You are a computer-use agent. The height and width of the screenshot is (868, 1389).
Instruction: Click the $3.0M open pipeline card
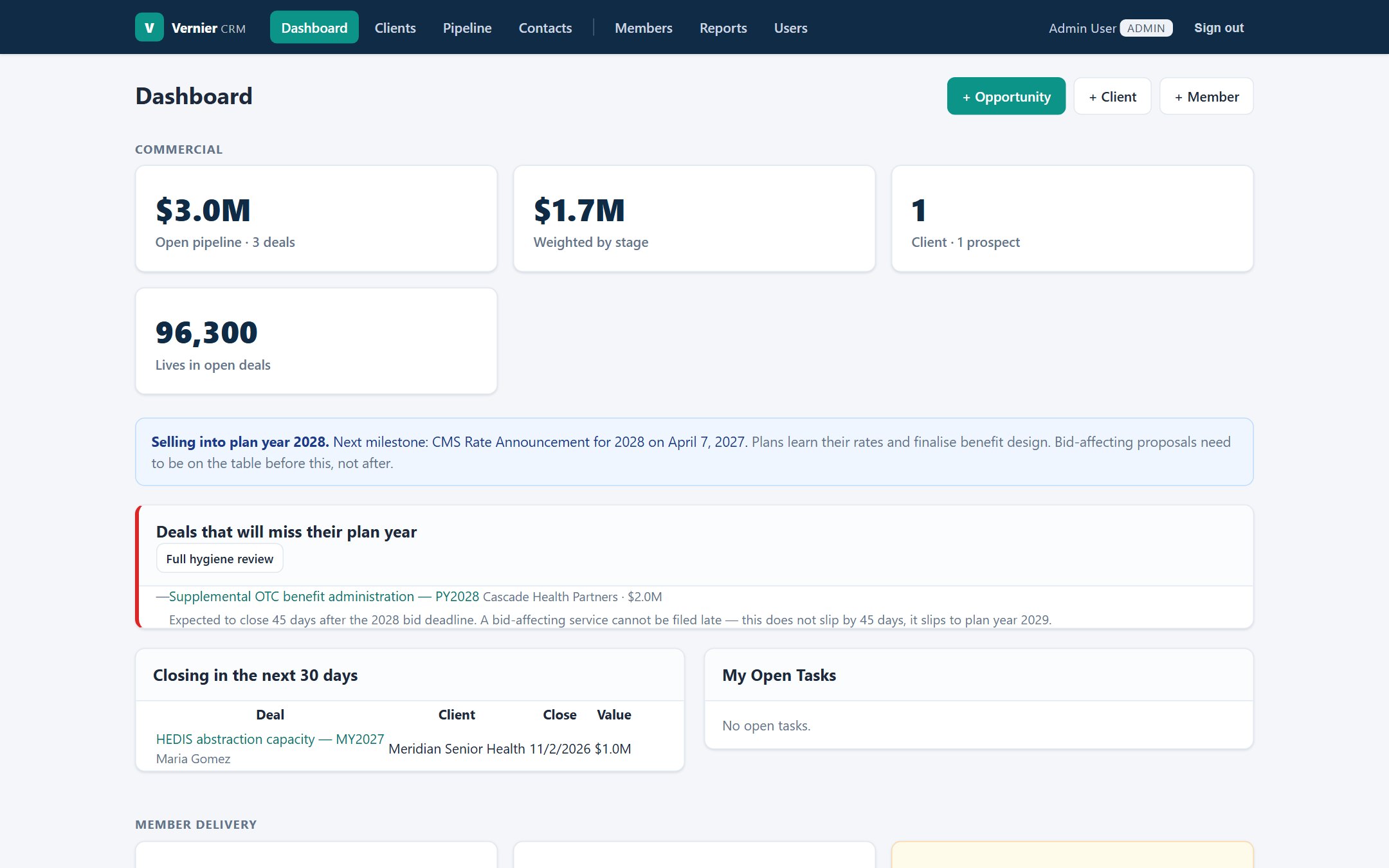click(316, 219)
